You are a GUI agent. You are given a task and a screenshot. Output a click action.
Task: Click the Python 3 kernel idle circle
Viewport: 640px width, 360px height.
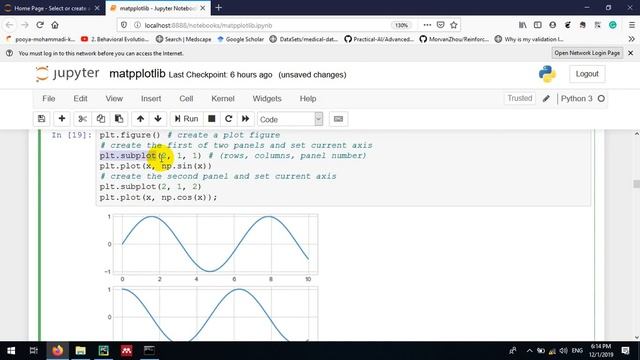click(x=601, y=99)
